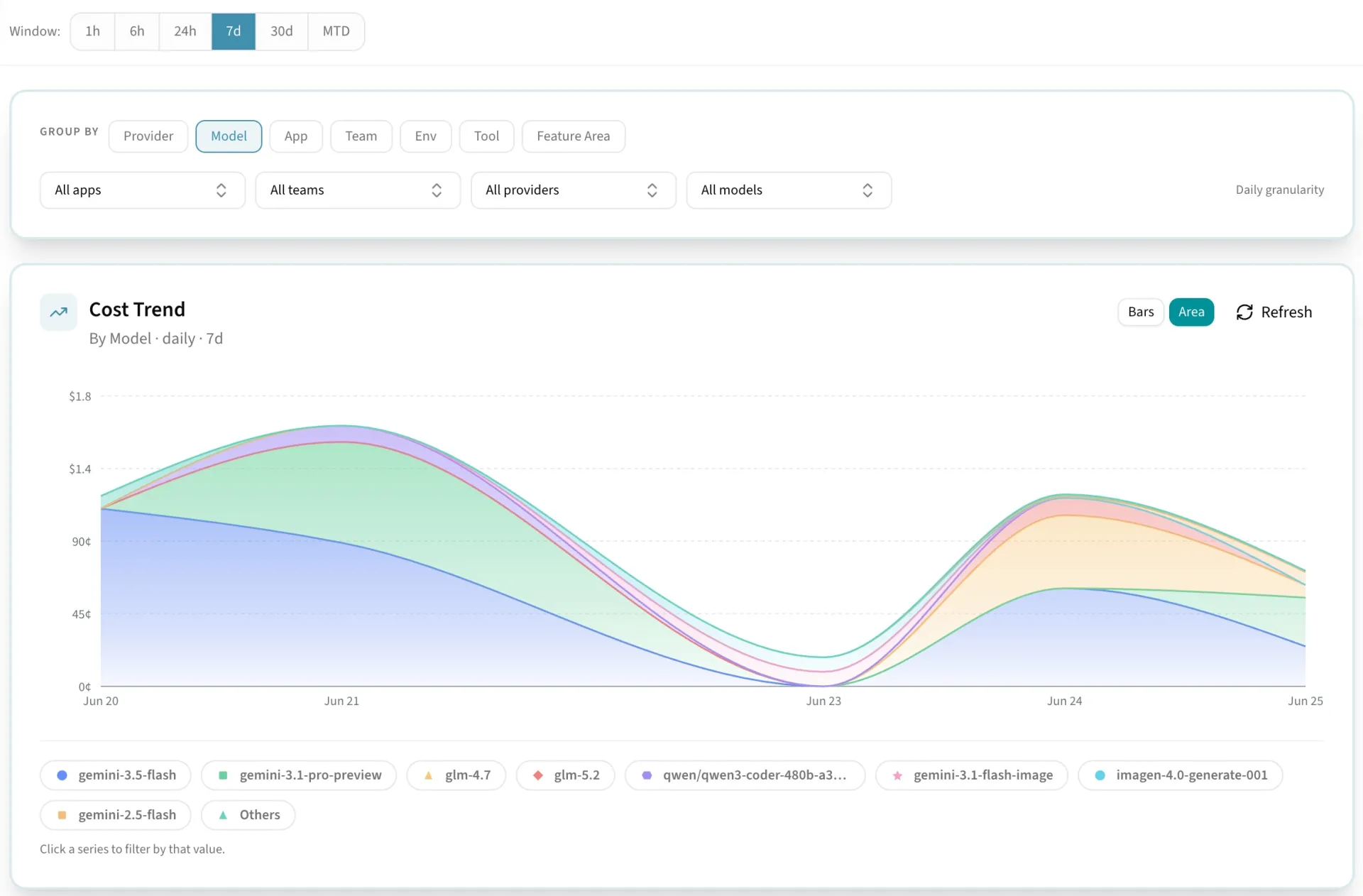Group by Tool
This screenshot has height=896, width=1363.
coord(487,136)
